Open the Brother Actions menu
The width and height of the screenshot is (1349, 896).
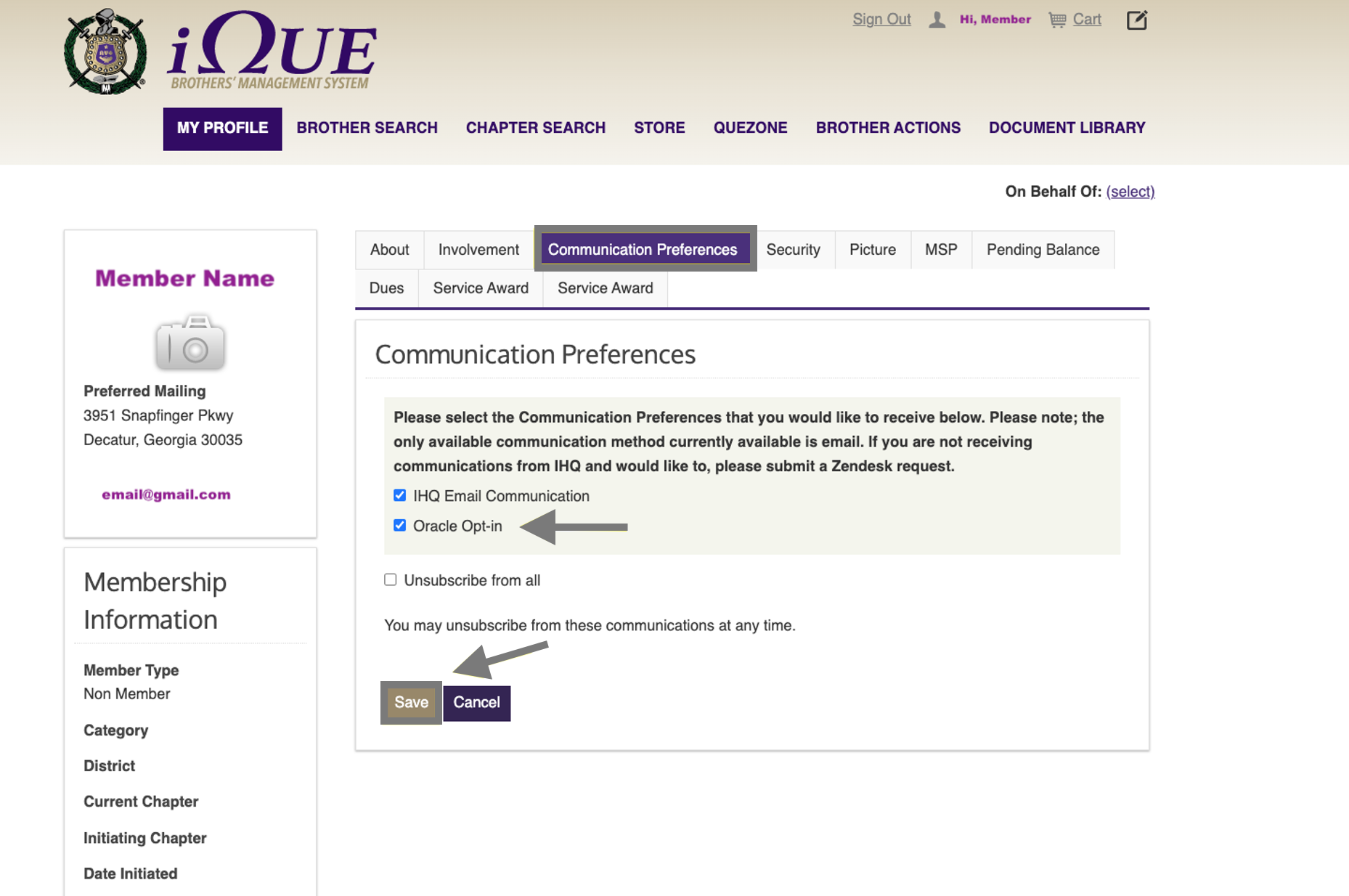(888, 128)
